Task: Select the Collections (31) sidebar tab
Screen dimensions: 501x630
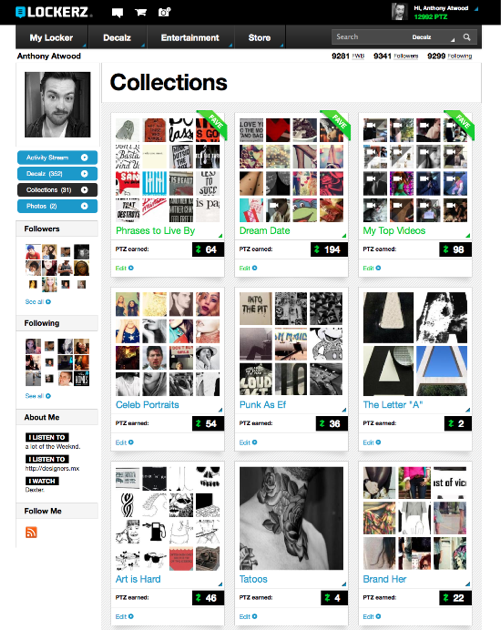Action: pos(57,190)
